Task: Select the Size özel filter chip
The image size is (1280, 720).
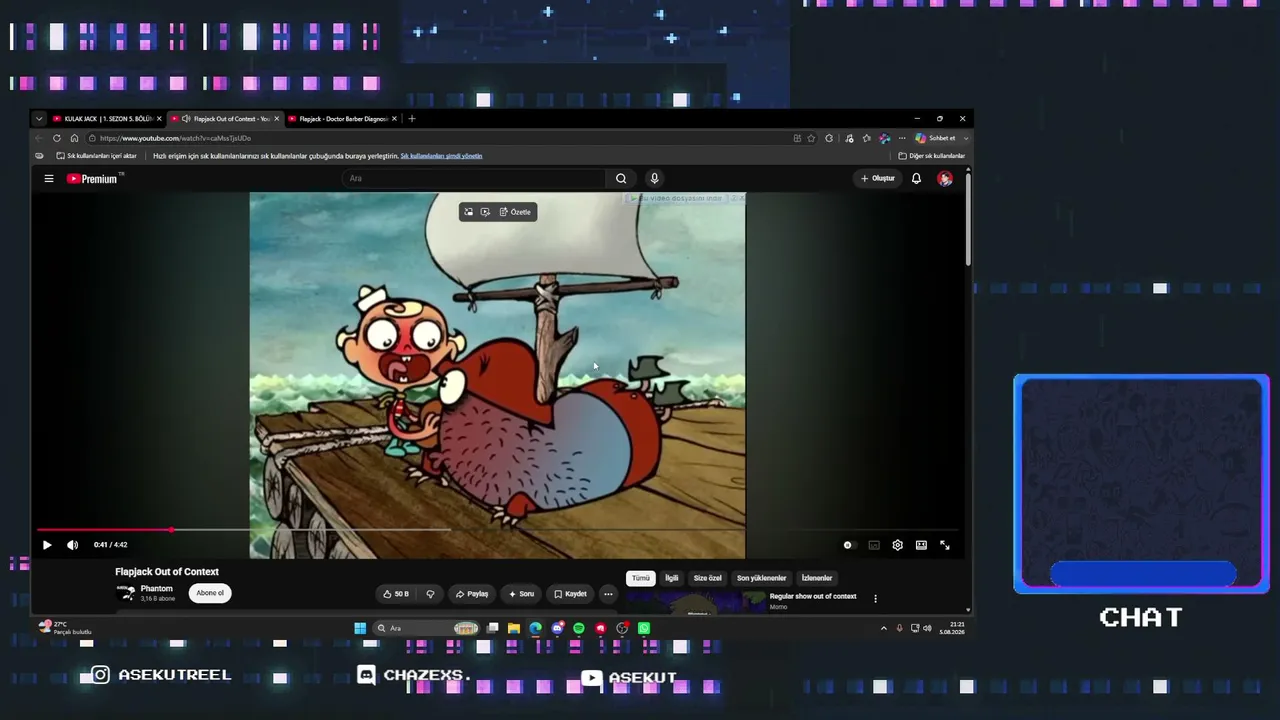Action: coord(708,578)
